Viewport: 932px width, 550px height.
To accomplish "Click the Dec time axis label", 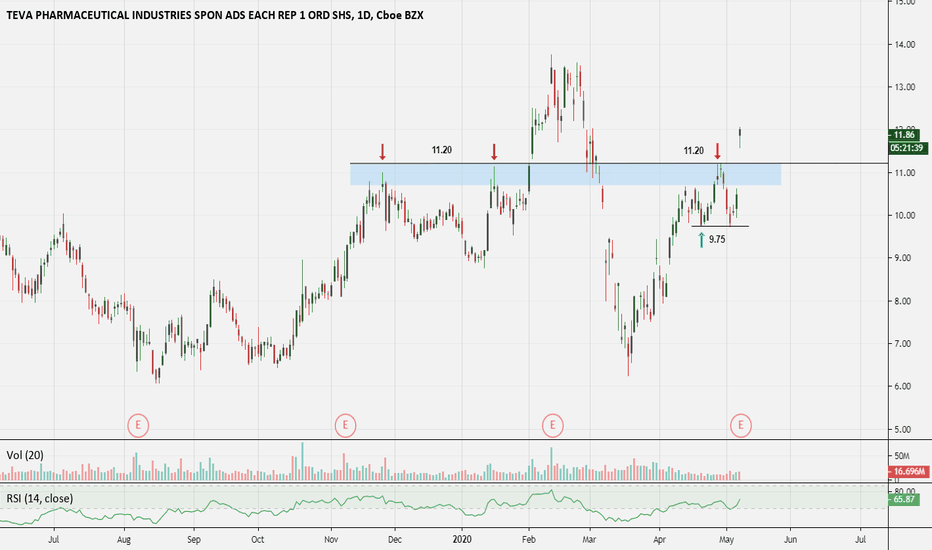I will (395, 540).
